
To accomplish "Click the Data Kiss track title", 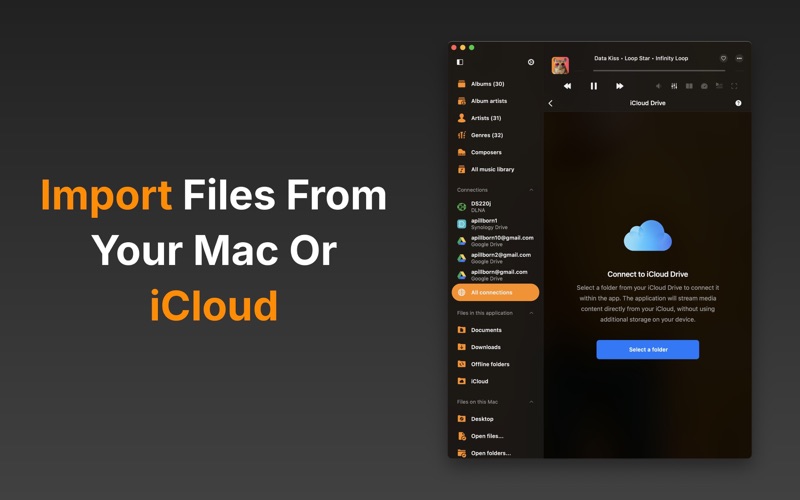I will [641, 58].
